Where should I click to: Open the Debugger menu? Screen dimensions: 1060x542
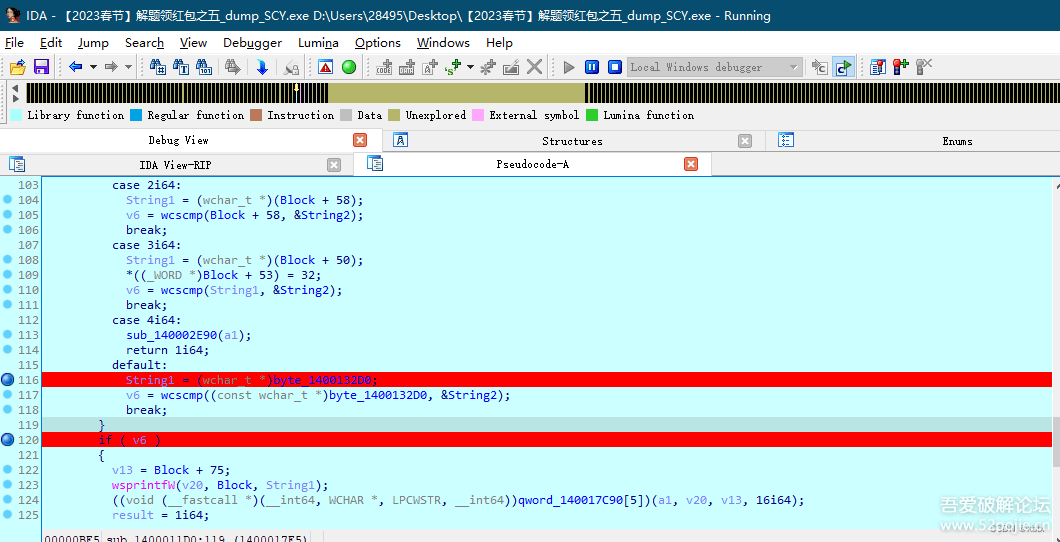click(x=252, y=43)
